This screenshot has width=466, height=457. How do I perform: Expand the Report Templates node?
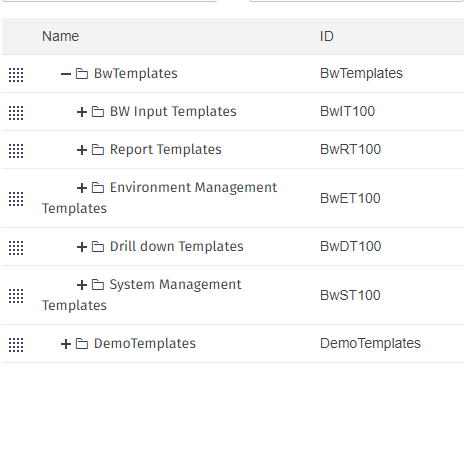[82, 150]
